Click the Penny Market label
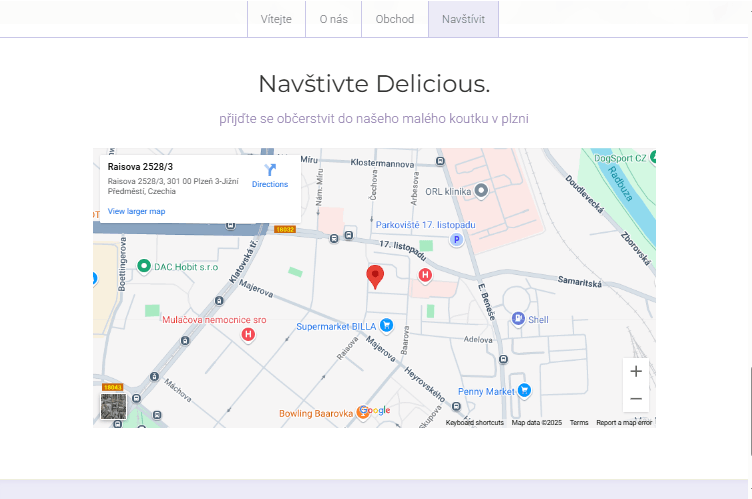Viewport: 752px width, 499px height. click(x=486, y=392)
